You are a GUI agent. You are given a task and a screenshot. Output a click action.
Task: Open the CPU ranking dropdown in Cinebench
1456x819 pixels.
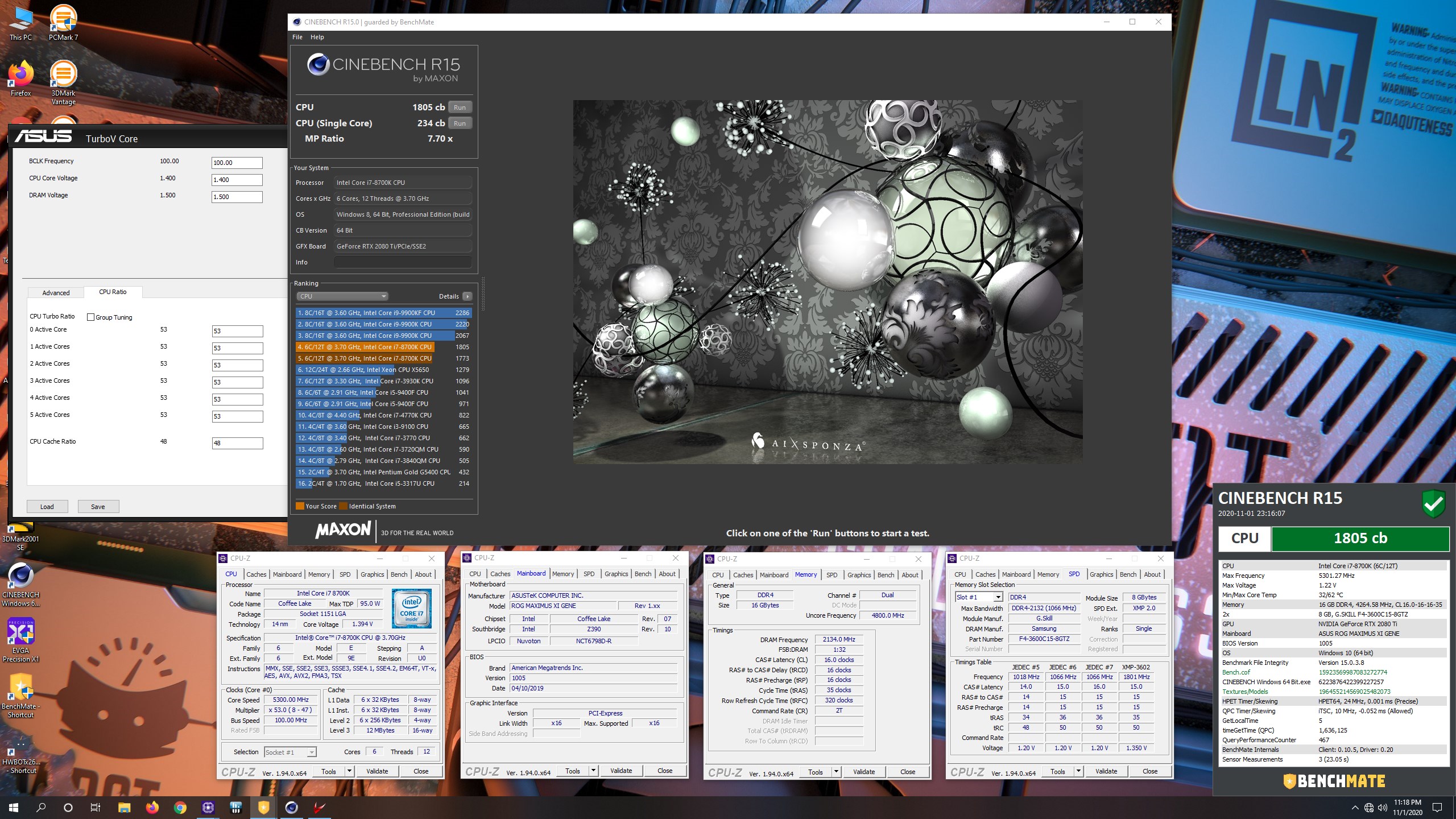(342, 296)
